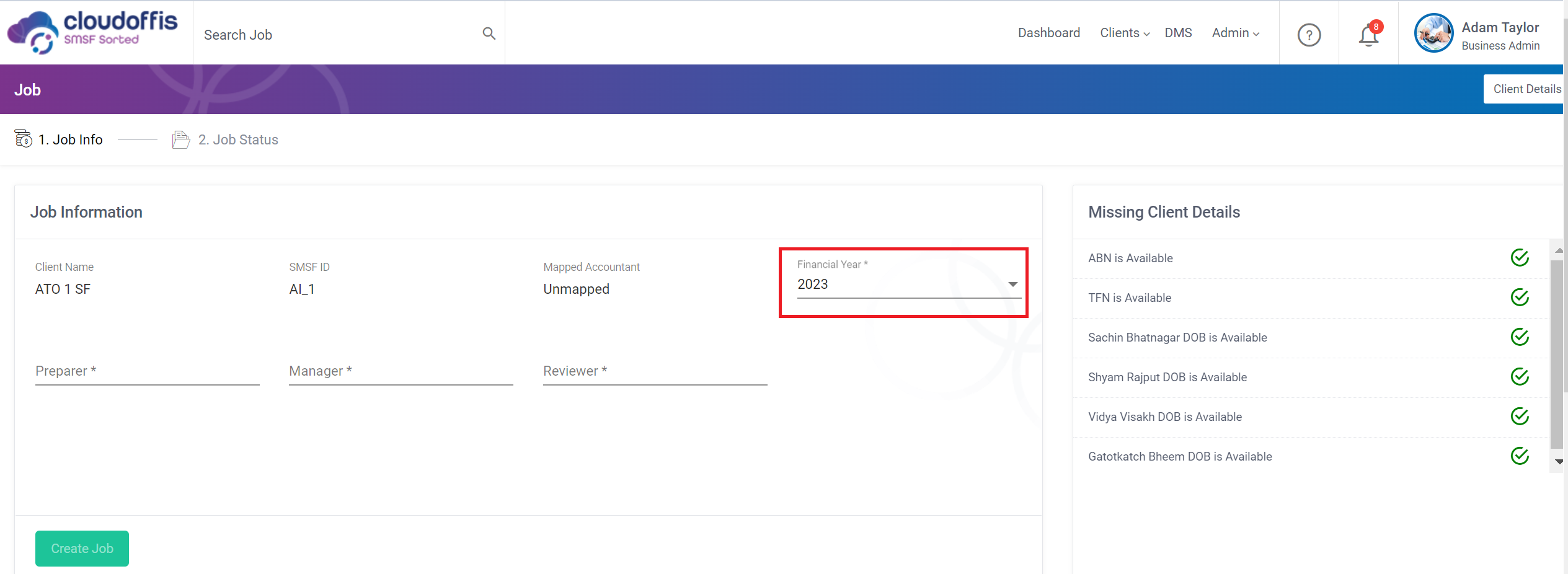Click the Missing Client Details scroll down arrow
The height and width of the screenshot is (574, 1568).
tap(1558, 462)
